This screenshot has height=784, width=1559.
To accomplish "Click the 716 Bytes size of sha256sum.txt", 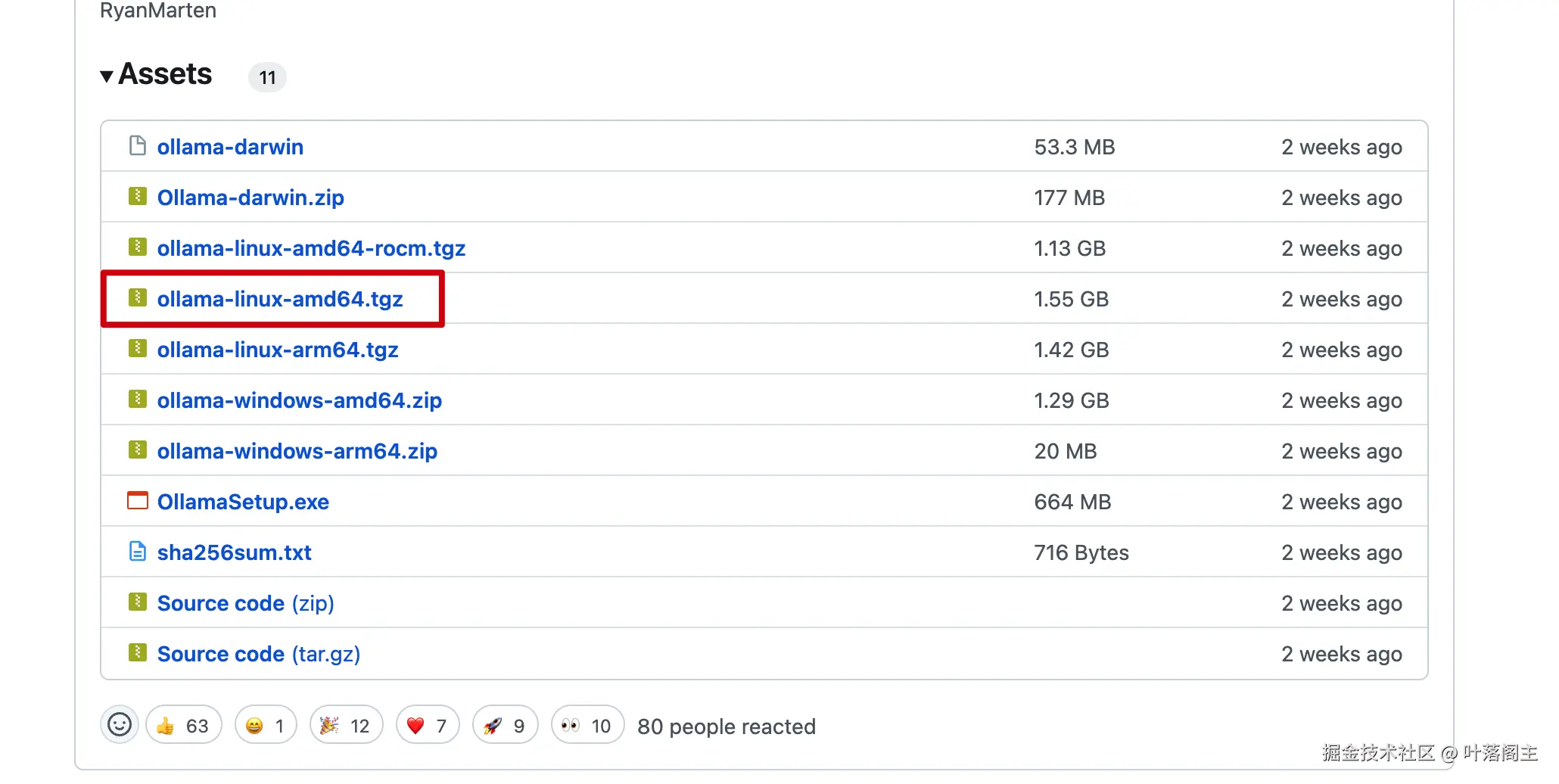I will [x=1081, y=552].
